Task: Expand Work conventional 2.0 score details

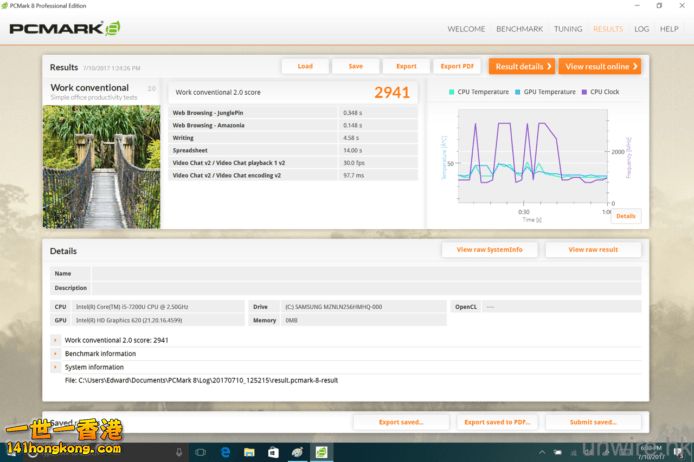Action: [55, 340]
